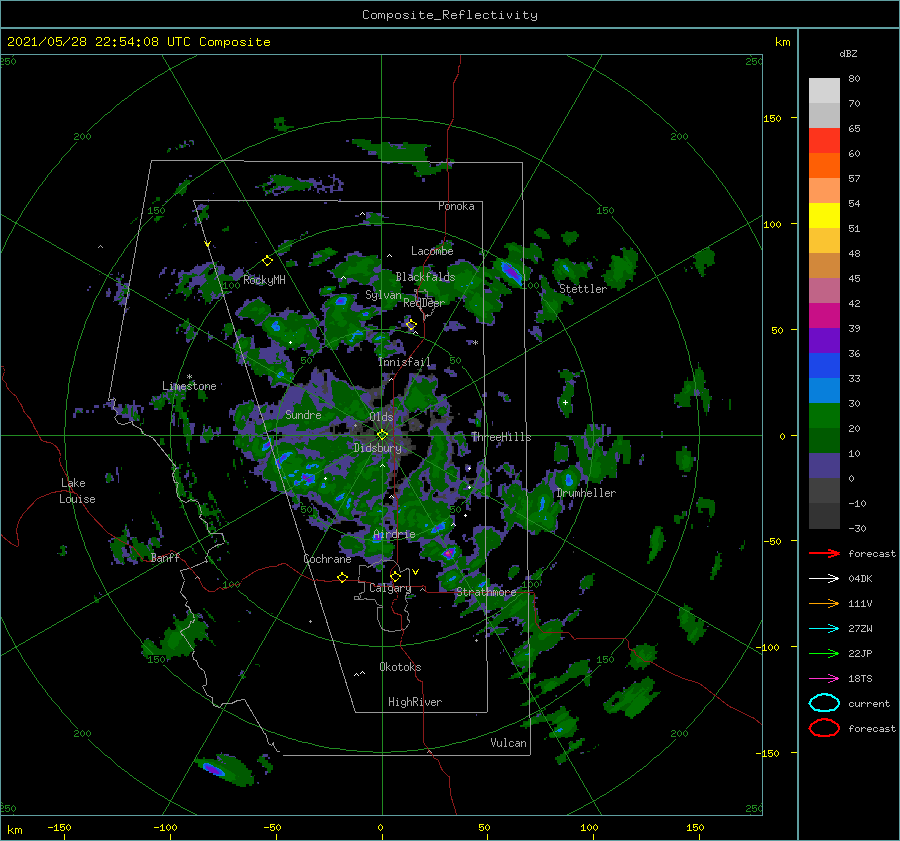Click the ThreeHills label
The image size is (900, 841).
(x=501, y=437)
